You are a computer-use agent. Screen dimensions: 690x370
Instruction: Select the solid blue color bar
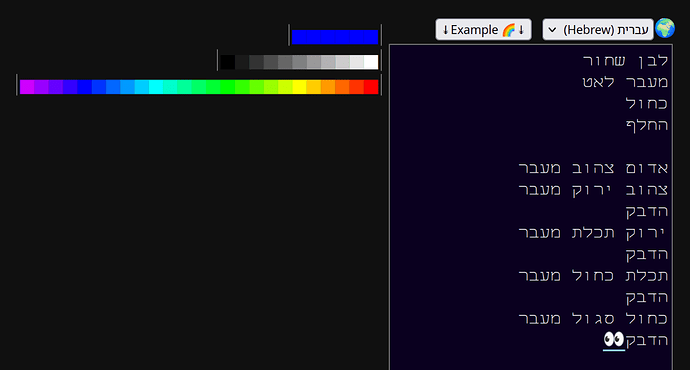point(335,37)
